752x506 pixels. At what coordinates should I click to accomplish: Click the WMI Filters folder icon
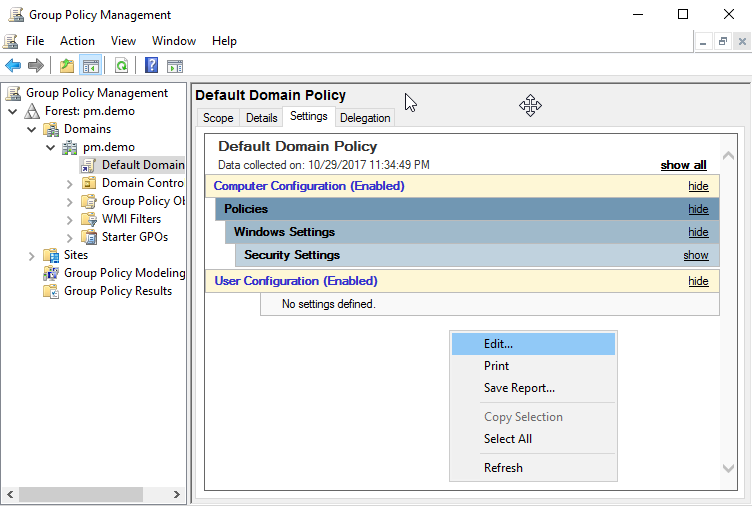coord(89,219)
